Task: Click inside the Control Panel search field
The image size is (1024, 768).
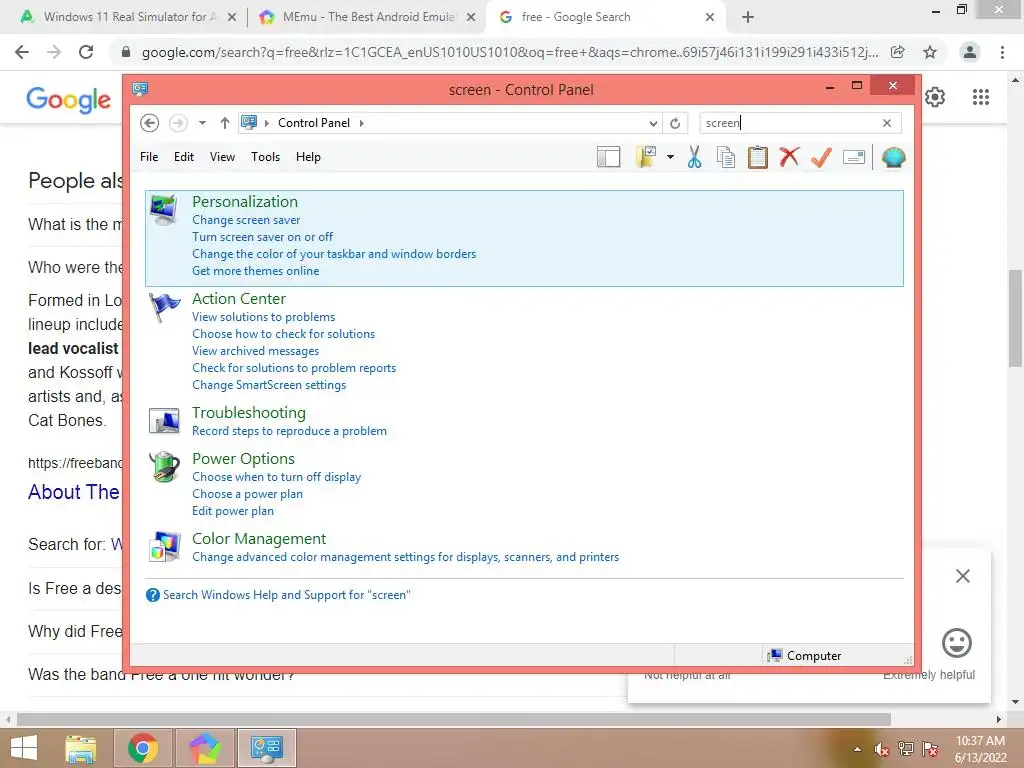Action: [800, 123]
